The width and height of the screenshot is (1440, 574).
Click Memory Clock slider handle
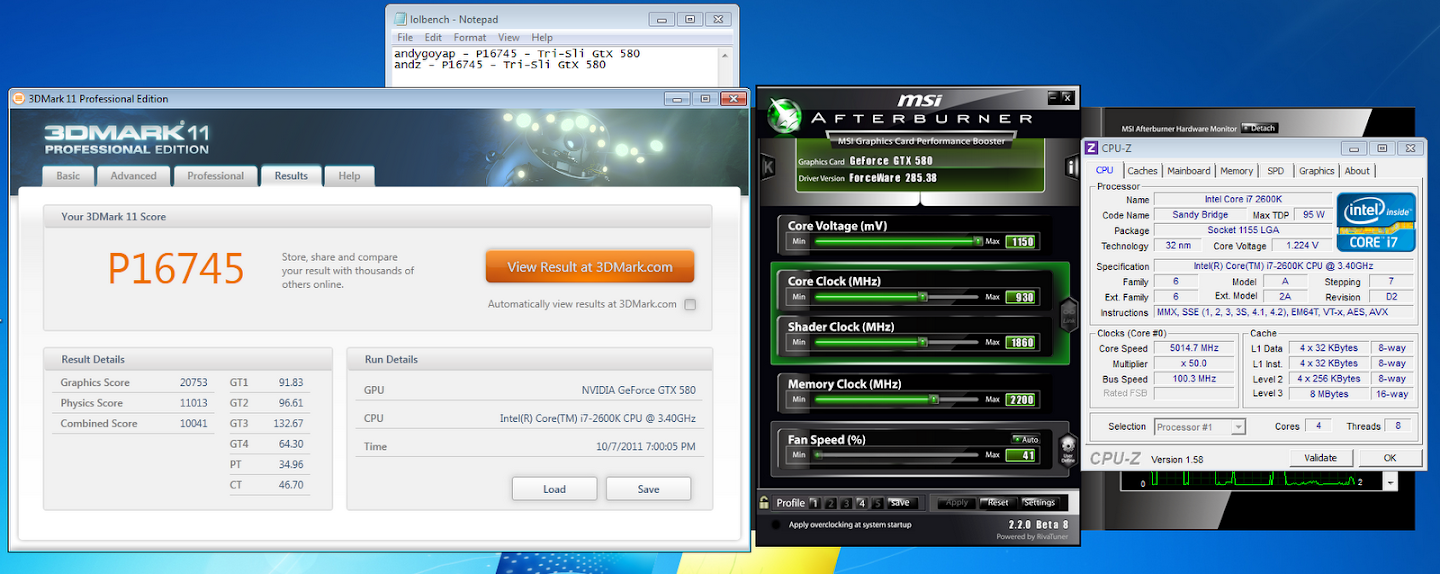tap(933, 399)
